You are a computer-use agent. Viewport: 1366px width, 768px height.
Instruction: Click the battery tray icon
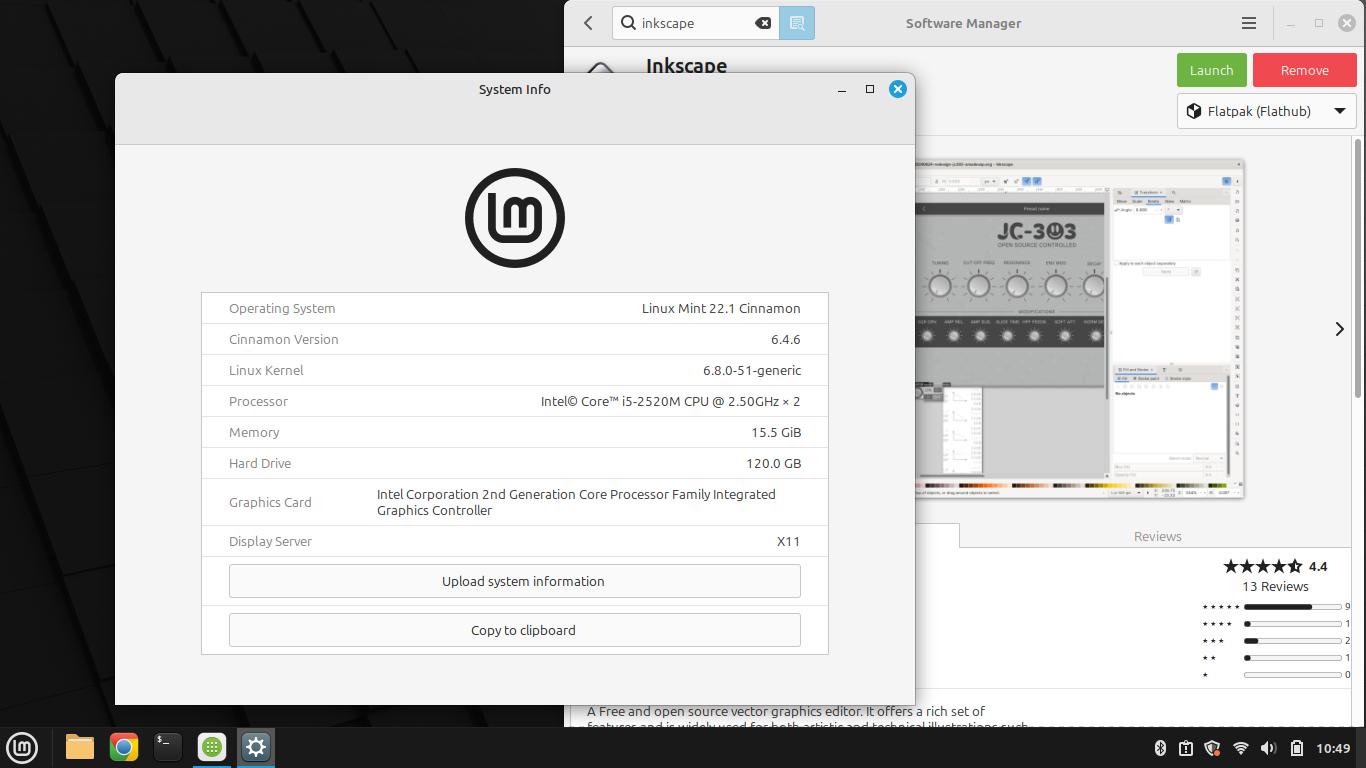point(1297,748)
